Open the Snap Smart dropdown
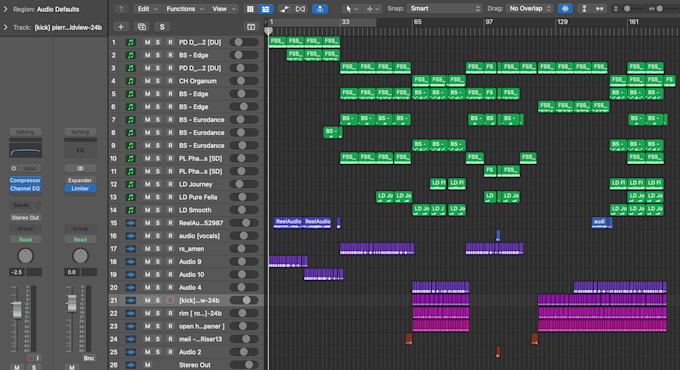The image size is (680, 370). 445,9
